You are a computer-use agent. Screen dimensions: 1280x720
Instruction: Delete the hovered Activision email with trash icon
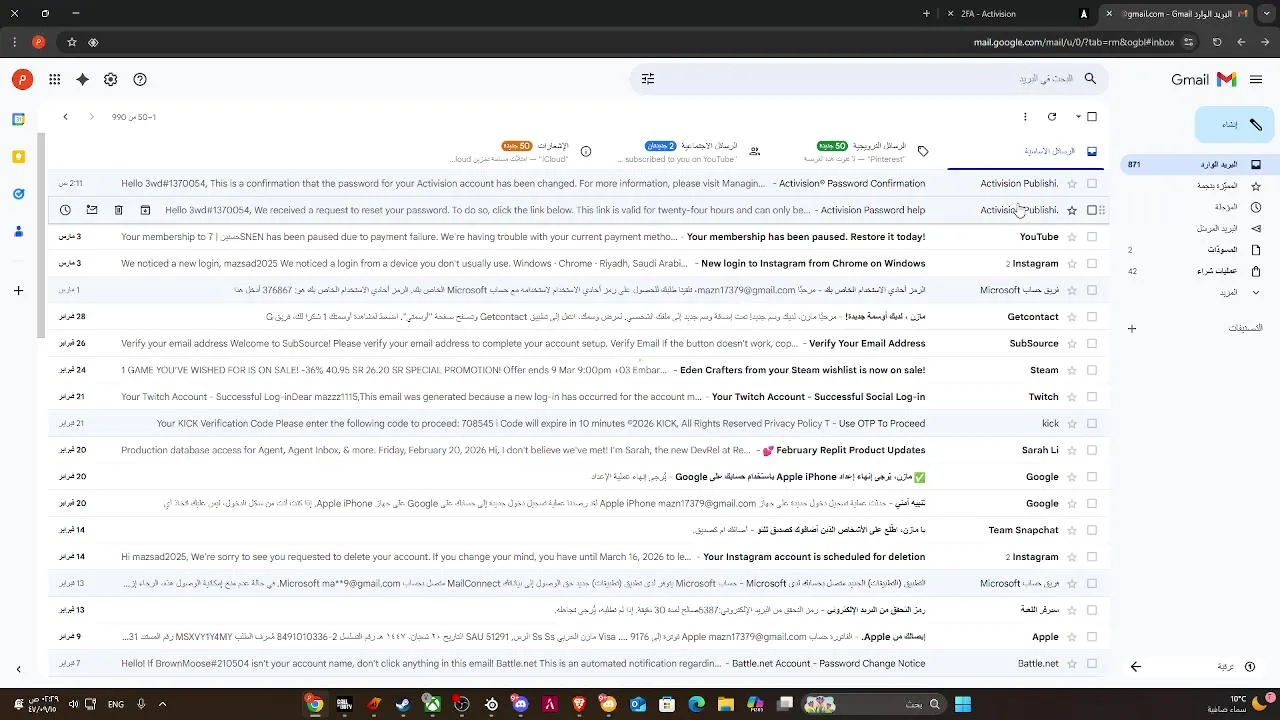(118, 210)
